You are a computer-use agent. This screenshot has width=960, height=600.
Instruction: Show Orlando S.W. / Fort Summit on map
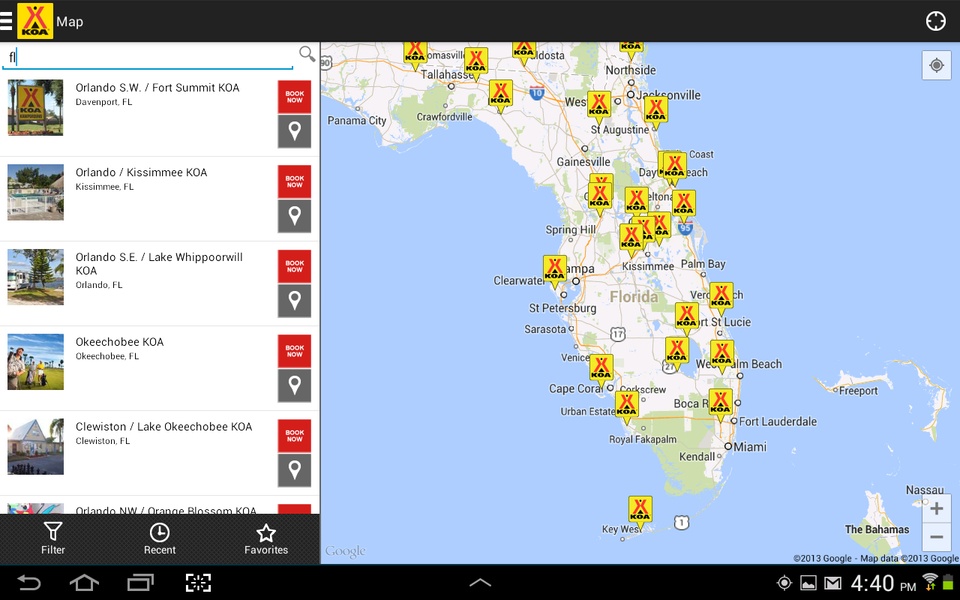click(x=294, y=132)
